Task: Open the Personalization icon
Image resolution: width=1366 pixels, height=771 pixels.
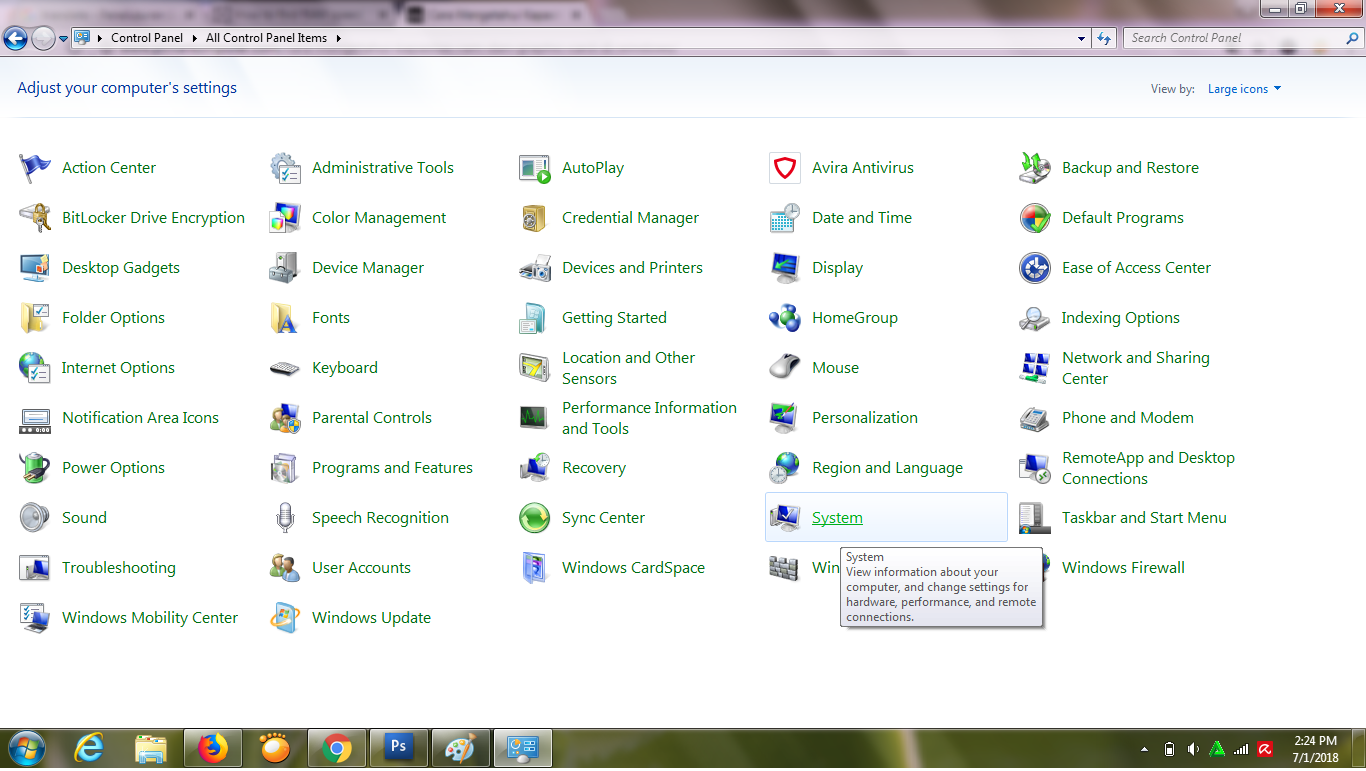Action: [785, 418]
